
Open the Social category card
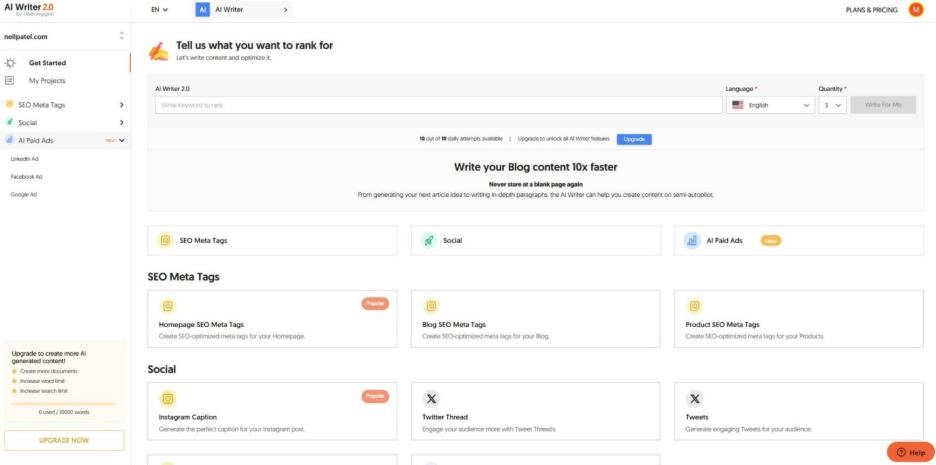(x=535, y=241)
